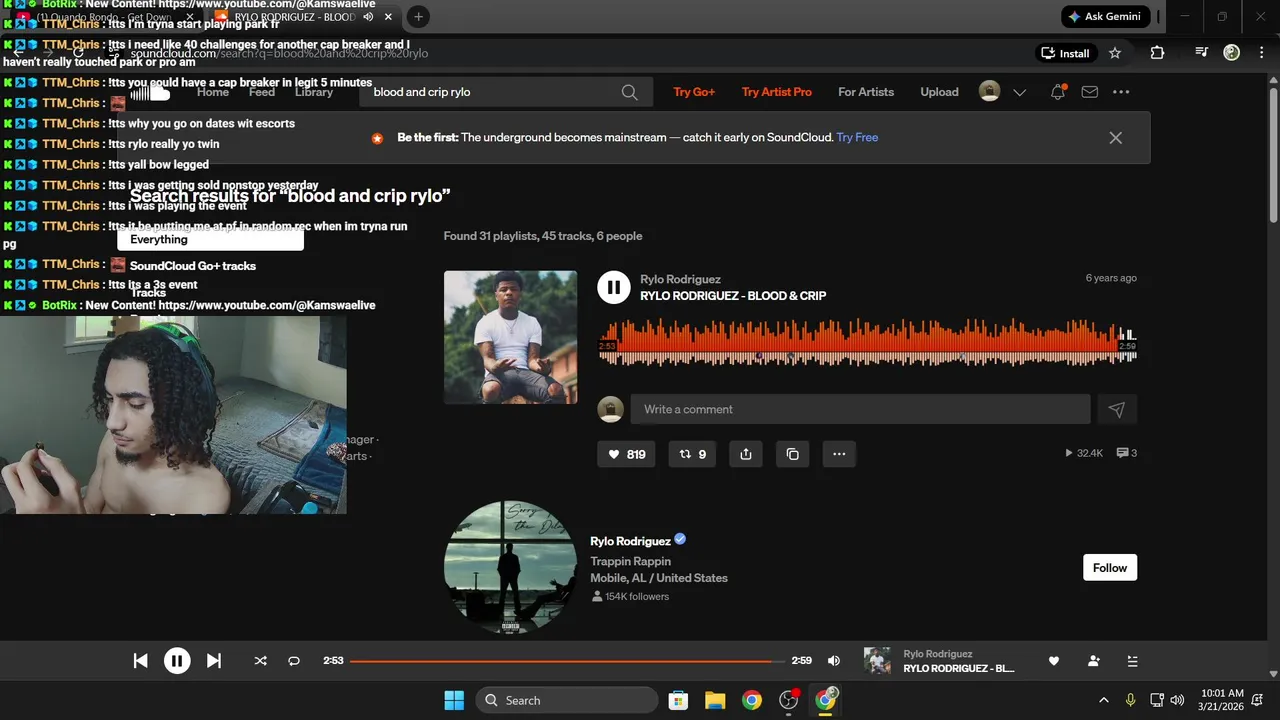Pause the track using the waveform pause button

tap(613, 287)
